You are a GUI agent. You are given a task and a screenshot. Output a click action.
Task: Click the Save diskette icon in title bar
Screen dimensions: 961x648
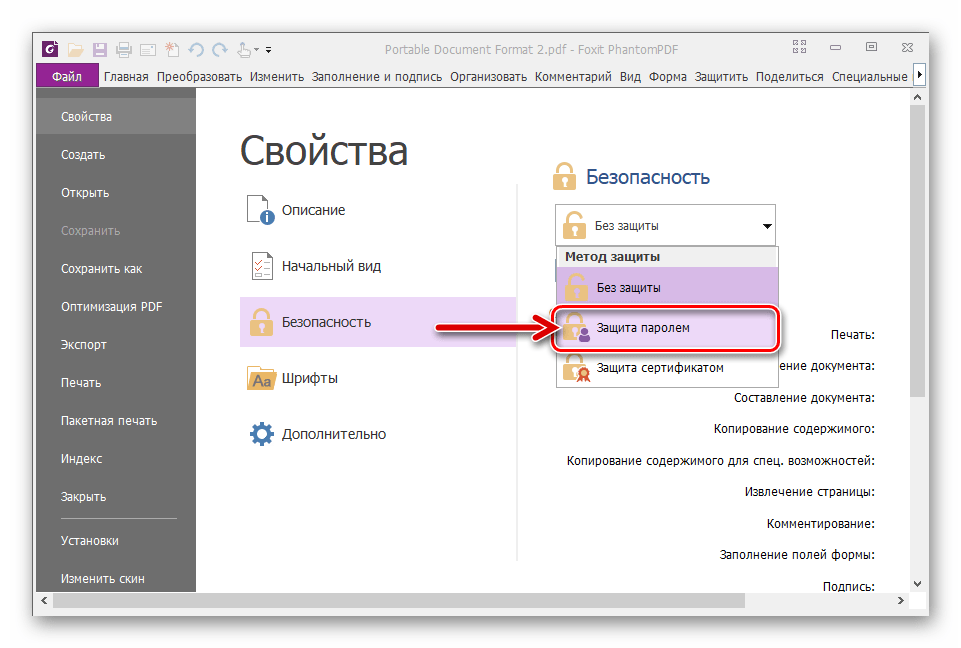(x=100, y=48)
